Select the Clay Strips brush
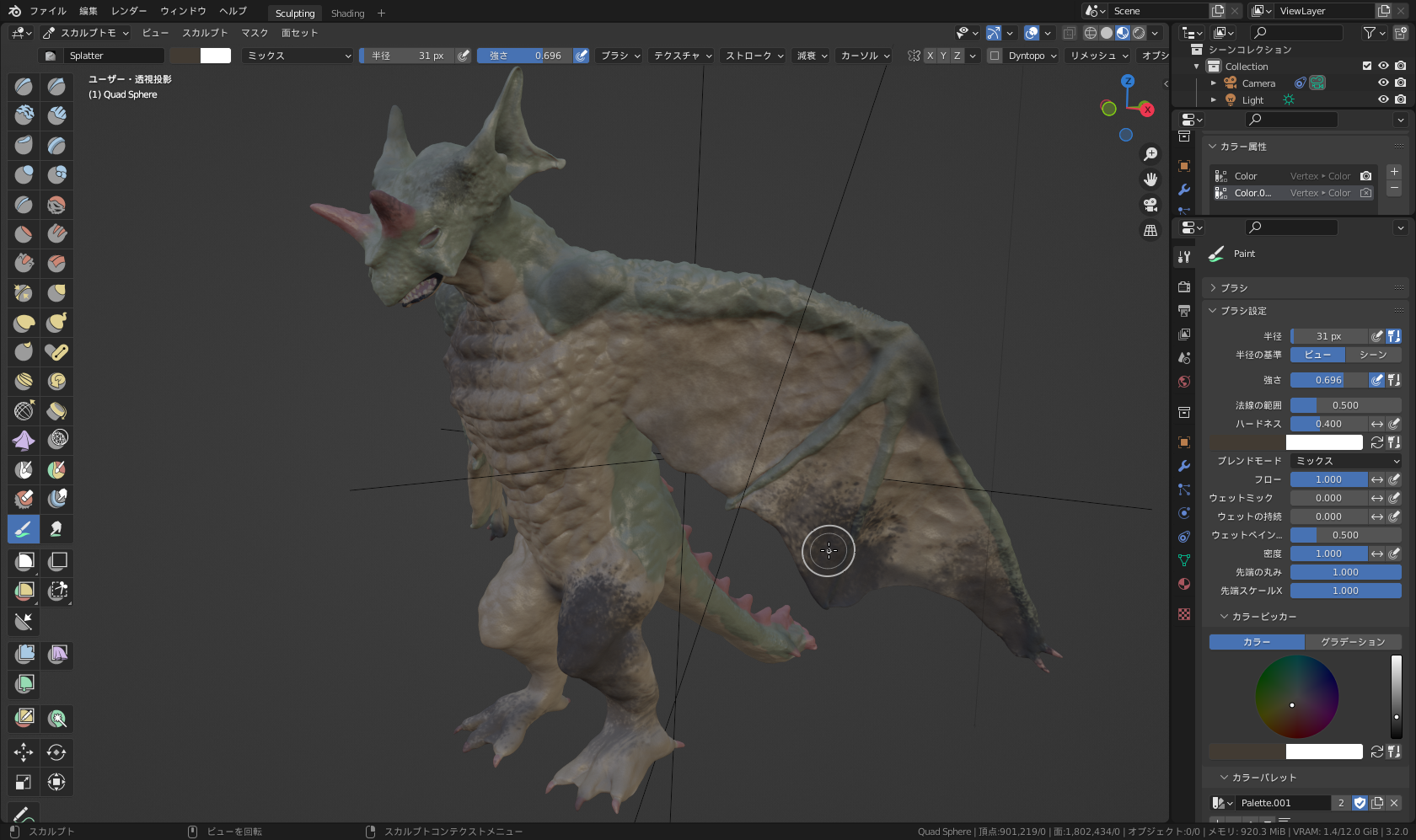The image size is (1416, 840). (56, 116)
